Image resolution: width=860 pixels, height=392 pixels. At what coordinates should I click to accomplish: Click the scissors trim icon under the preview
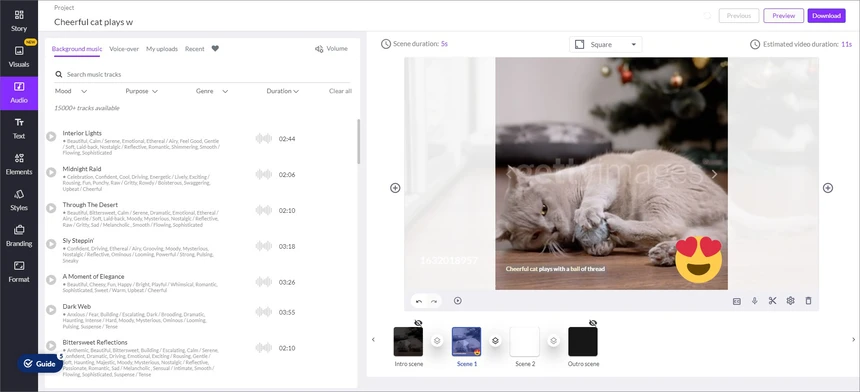point(772,300)
